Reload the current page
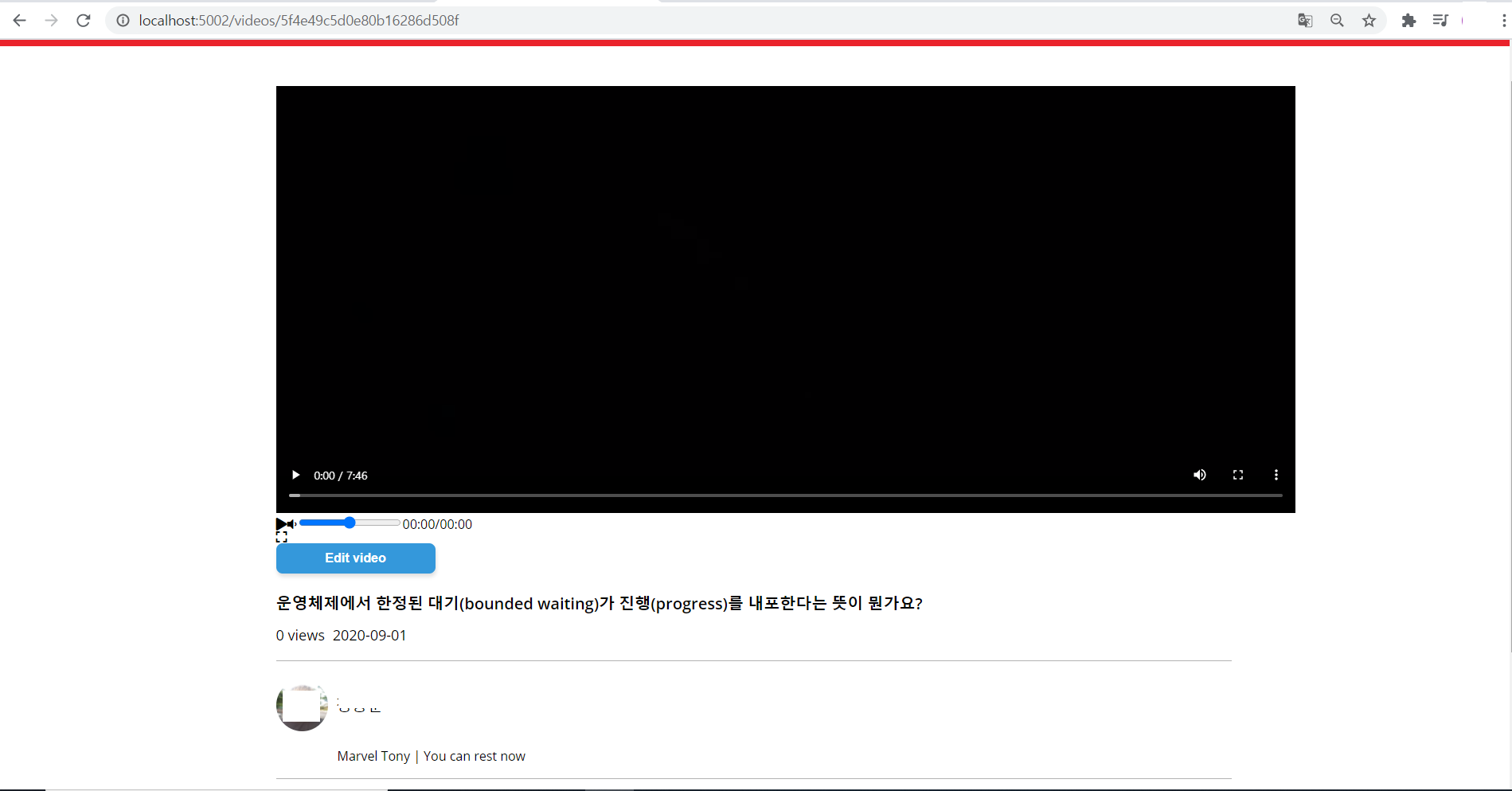The image size is (1512, 791). 84,21
